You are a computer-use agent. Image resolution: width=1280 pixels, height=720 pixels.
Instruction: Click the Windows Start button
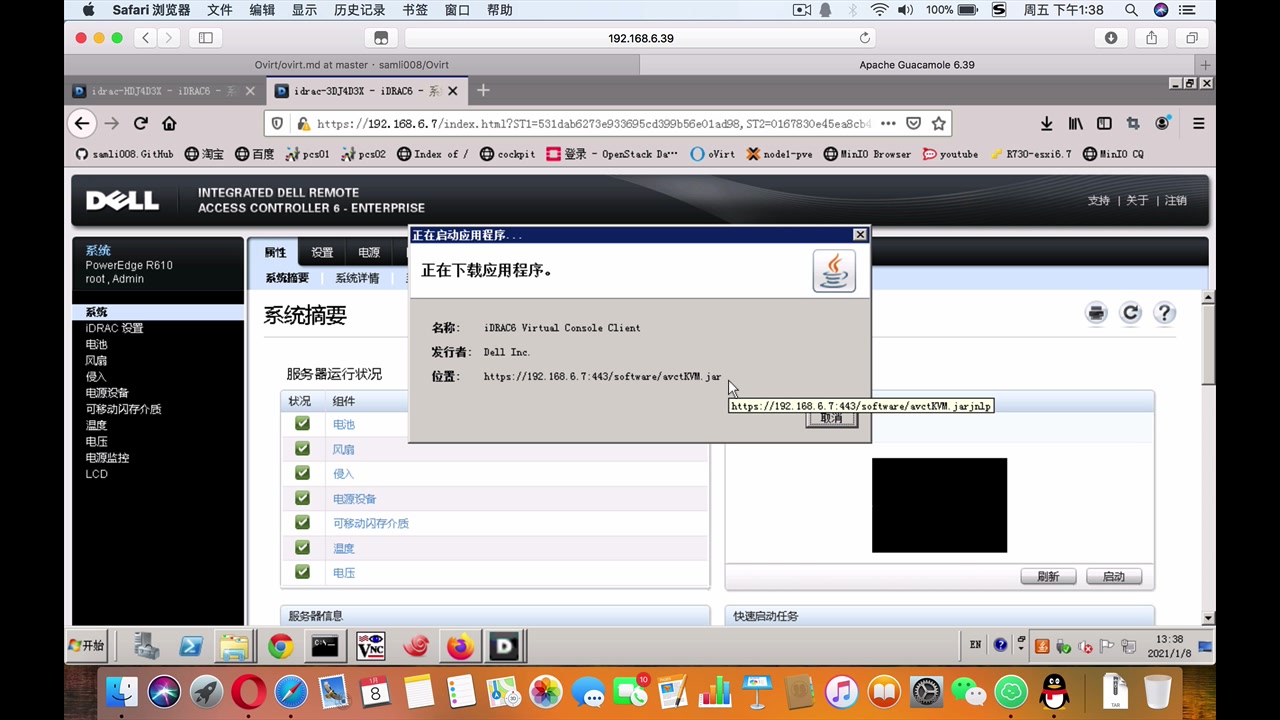click(86, 645)
